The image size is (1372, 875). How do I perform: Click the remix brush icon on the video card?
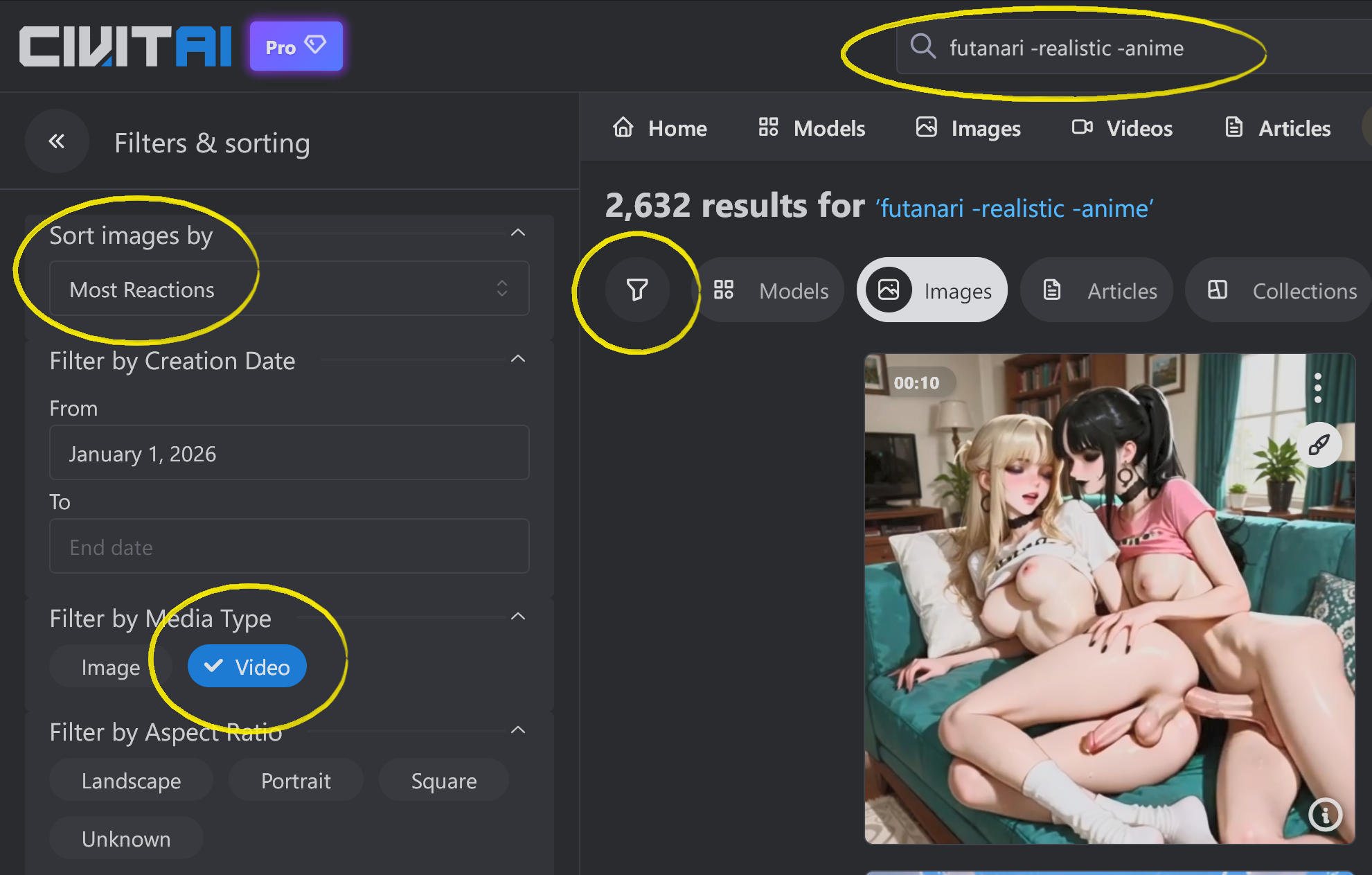click(x=1319, y=445)
